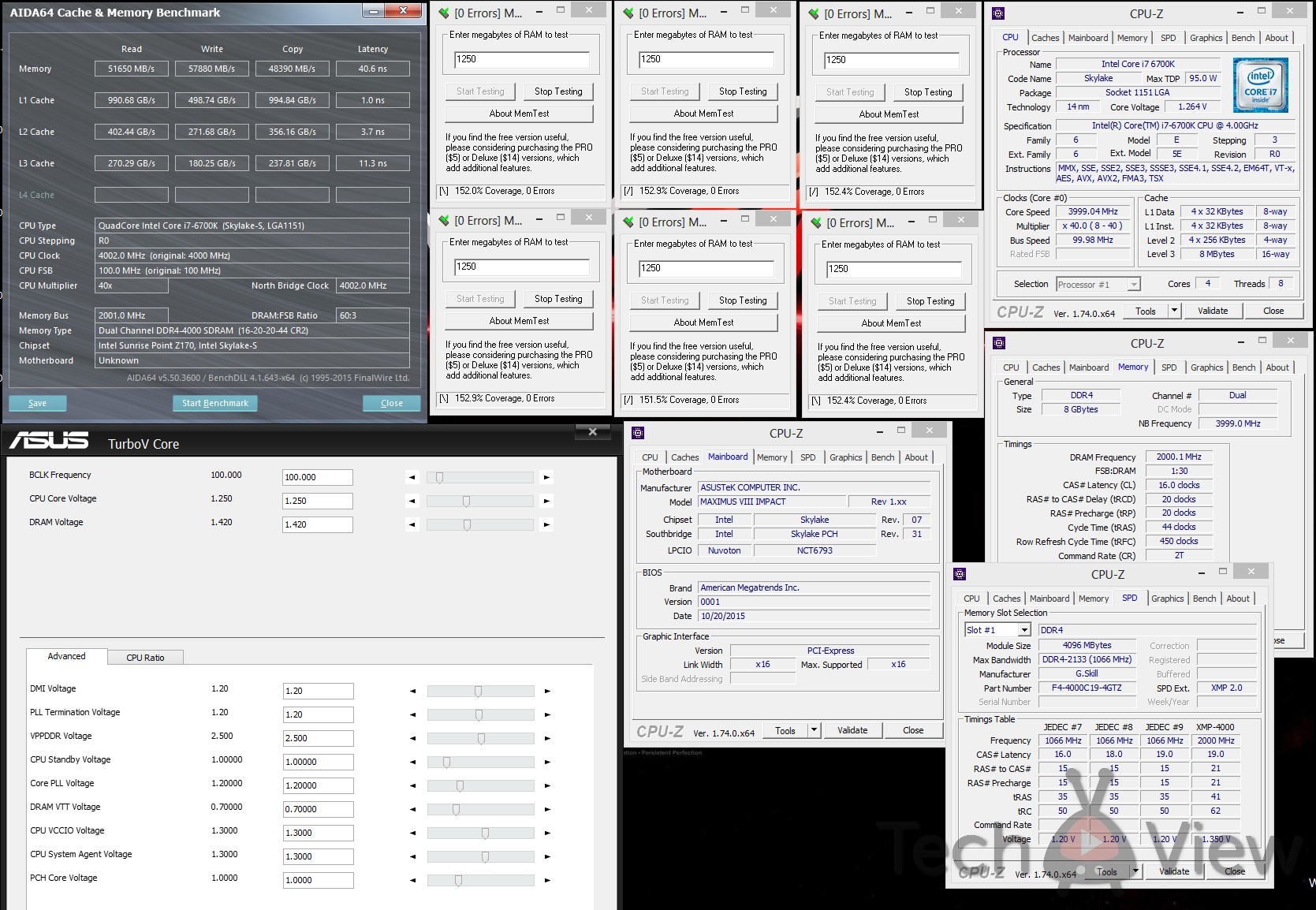Open Tools dropdown arrow in SPD CPU-Z window
Viewport: 1316px width, 910px height.
click(1135, 871)
